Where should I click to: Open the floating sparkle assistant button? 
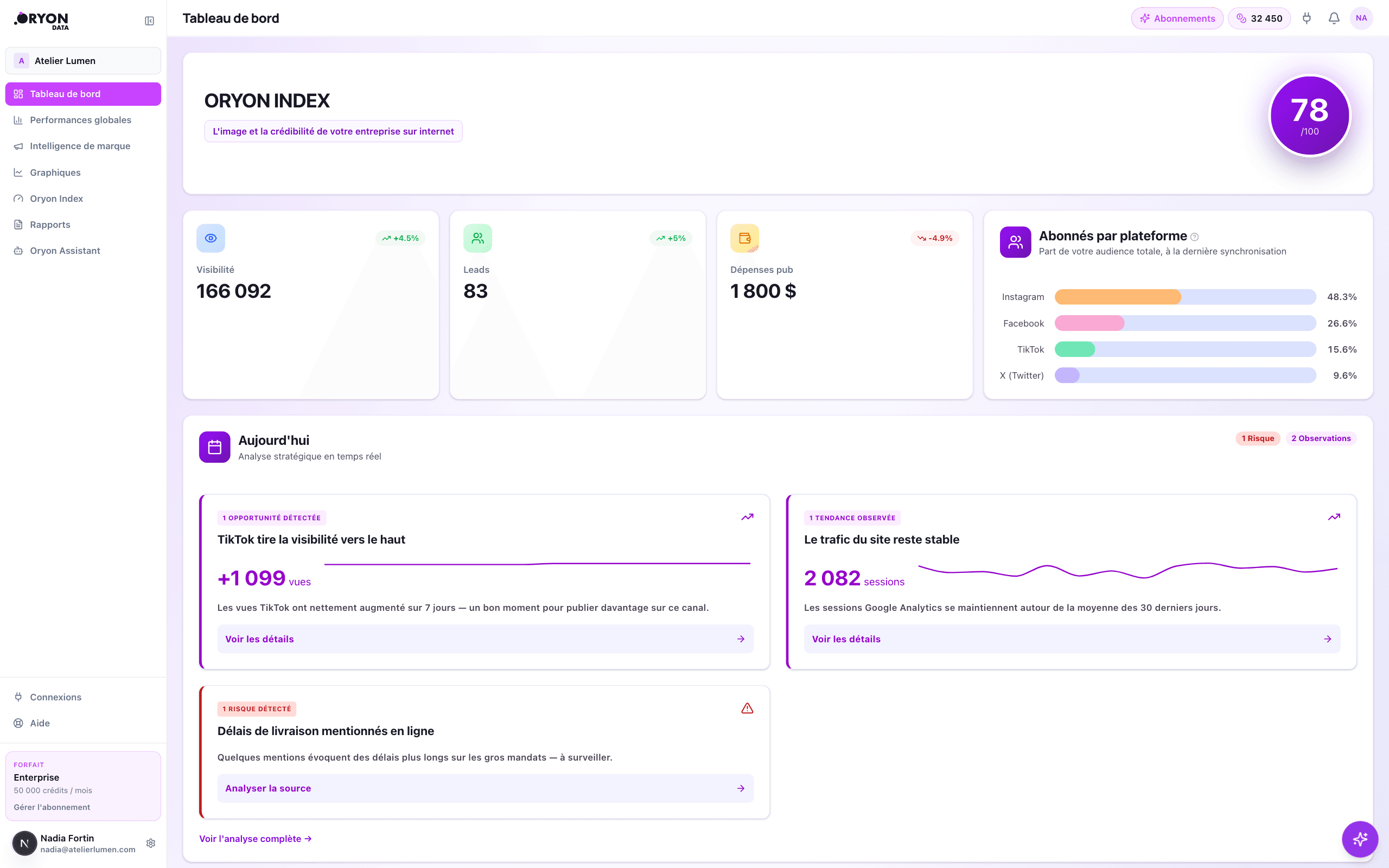(x=1360, y=839)
